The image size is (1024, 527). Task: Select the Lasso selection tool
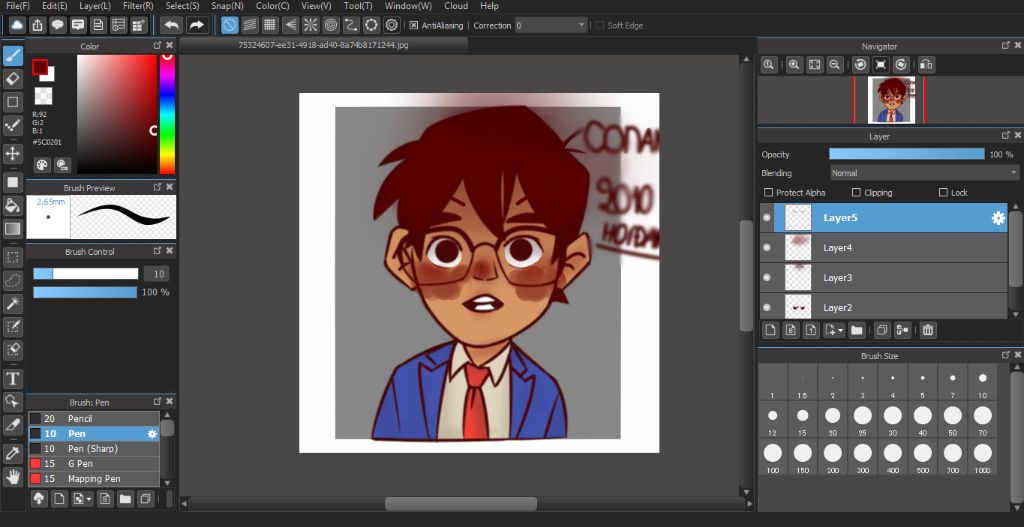pos(12,281)
